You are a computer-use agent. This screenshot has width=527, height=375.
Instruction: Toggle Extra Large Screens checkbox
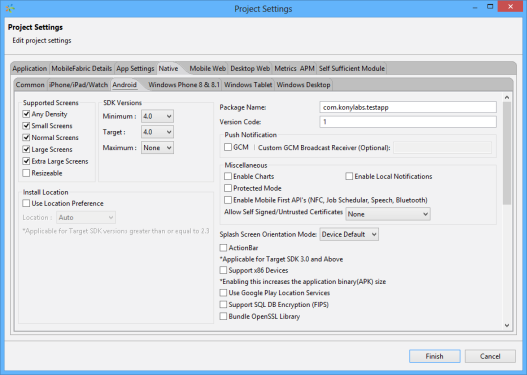pyautogui.click(x=26, y=161)
